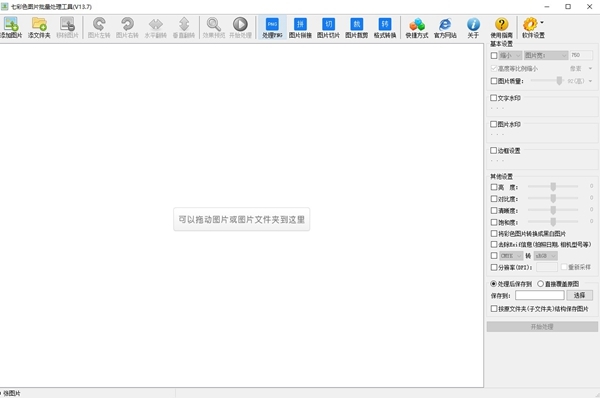The height and width of the screenshot is (398, 600).
Task: Click the 对比度 contrast slider
Action: 553,198
